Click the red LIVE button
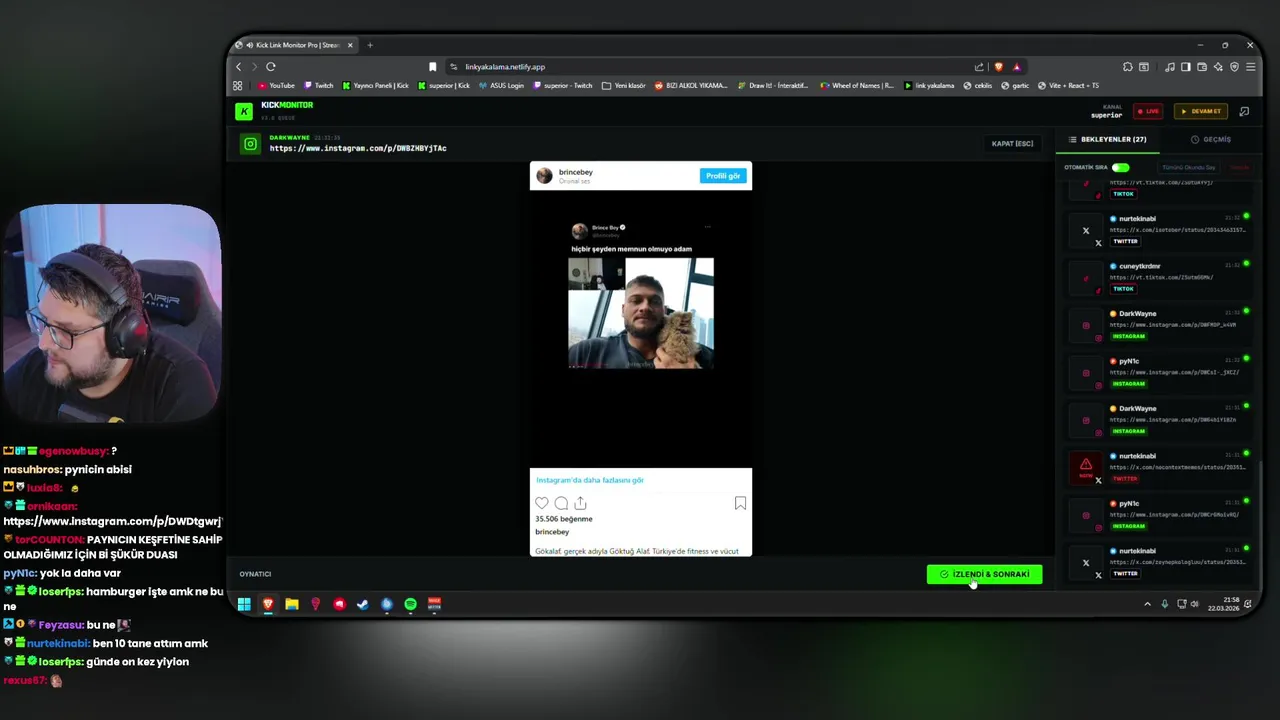This screenshot has height=720, width=1280. [x=1148, y=111]
